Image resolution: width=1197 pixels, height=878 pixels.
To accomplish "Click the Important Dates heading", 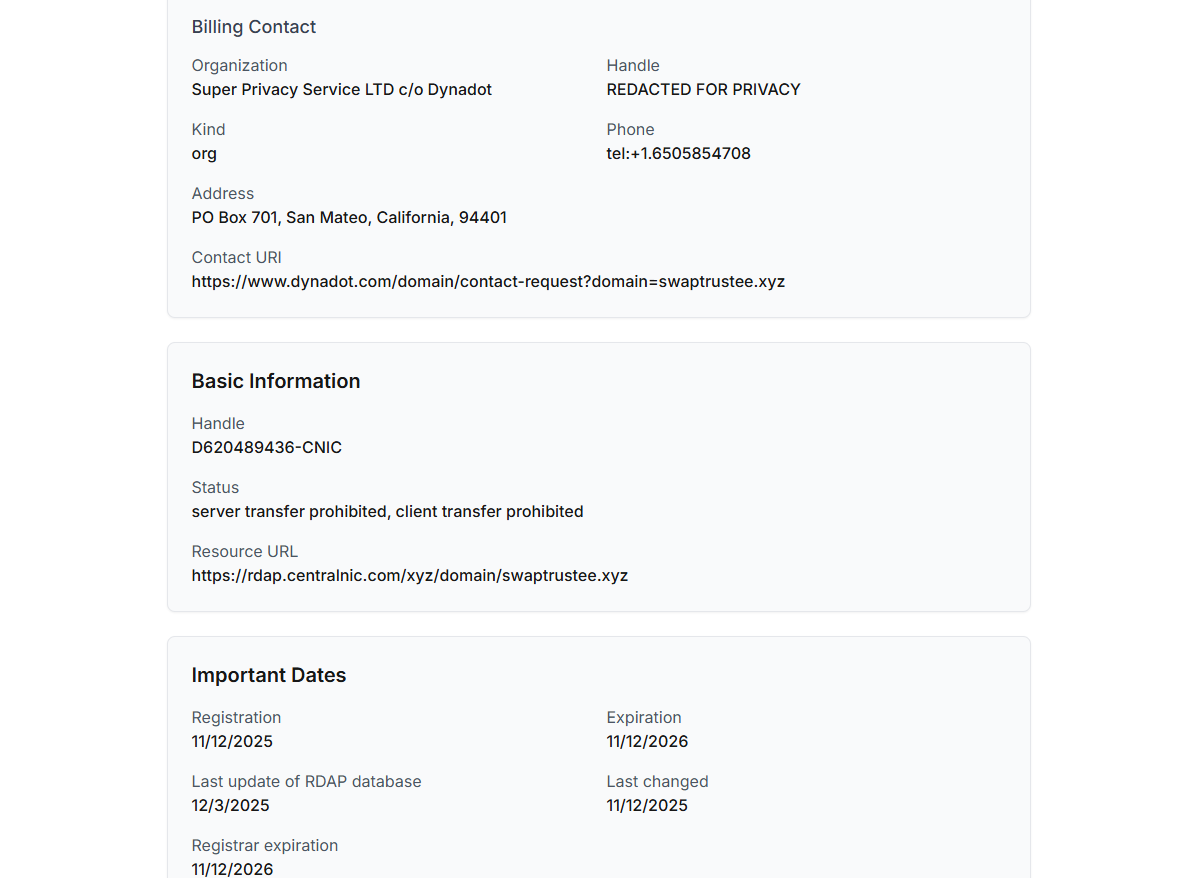I will pyautogui.click(x=268, y=675).
